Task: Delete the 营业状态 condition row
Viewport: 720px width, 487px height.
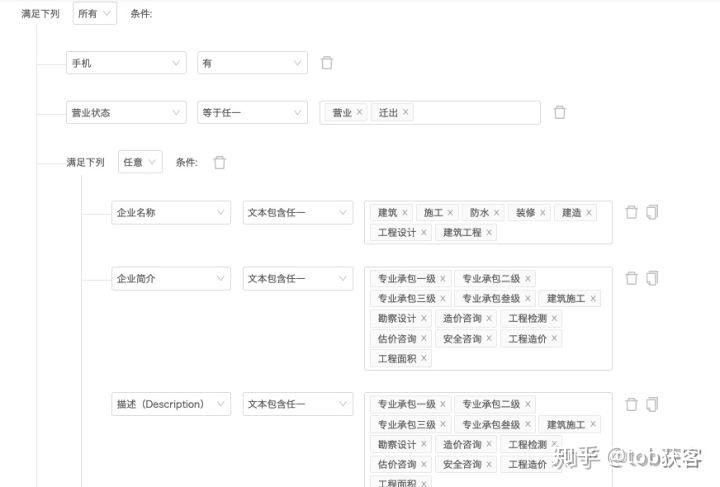Action: click(x=559, y=112)
